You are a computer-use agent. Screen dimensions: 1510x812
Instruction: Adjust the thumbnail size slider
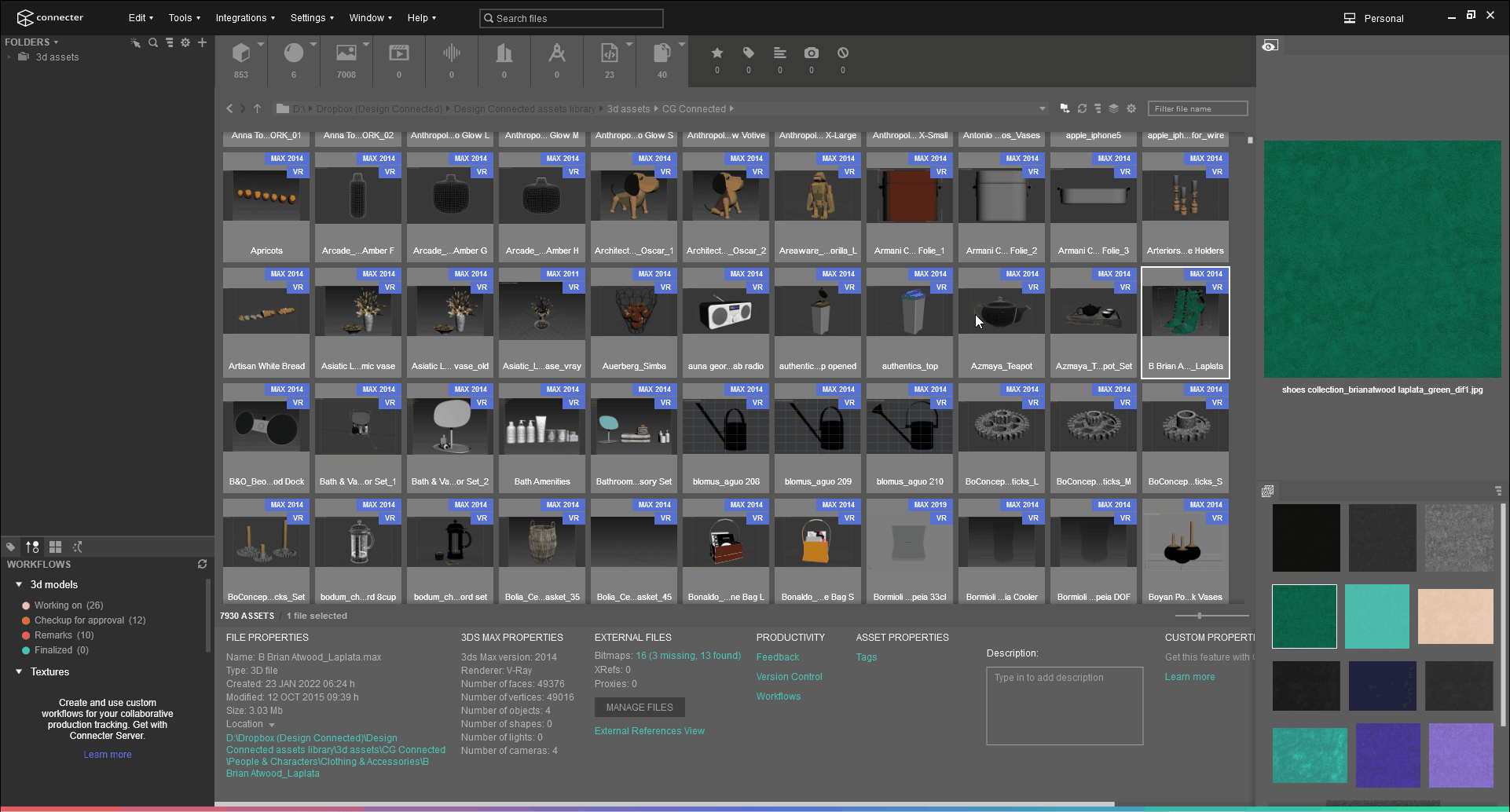(x=1199, y=616)
